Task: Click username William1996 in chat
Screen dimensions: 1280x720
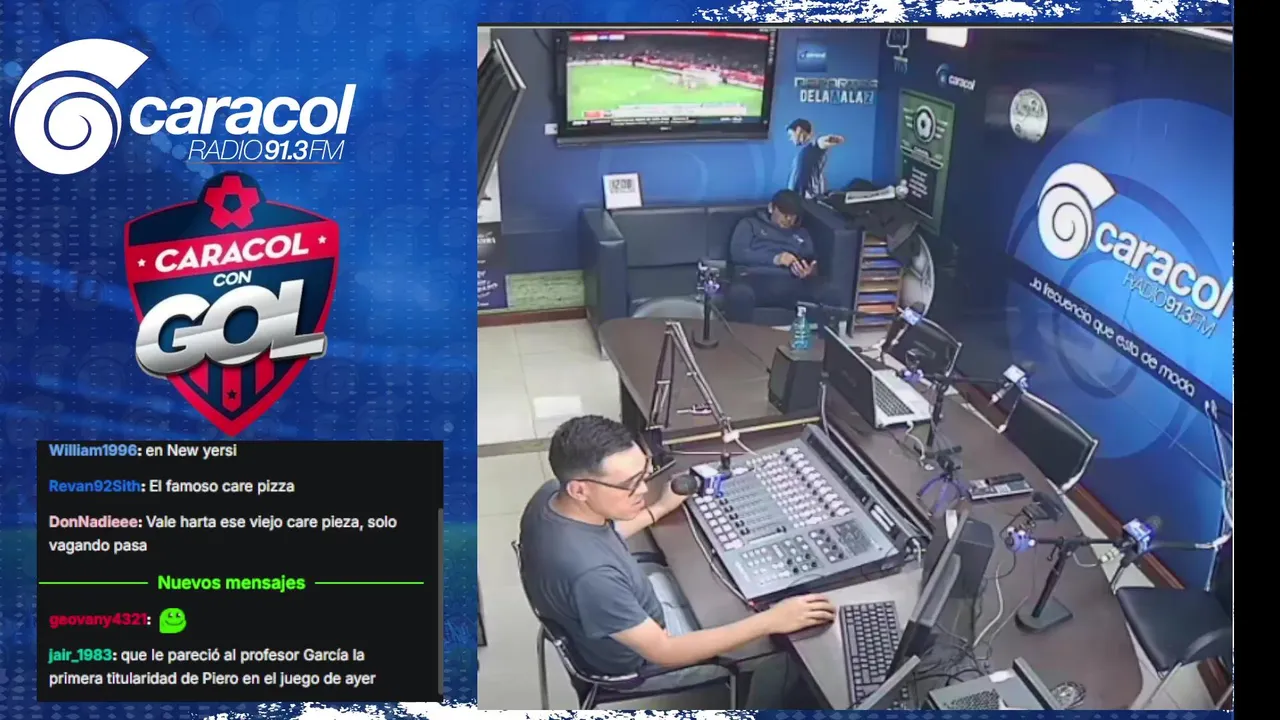Action: 93,450
